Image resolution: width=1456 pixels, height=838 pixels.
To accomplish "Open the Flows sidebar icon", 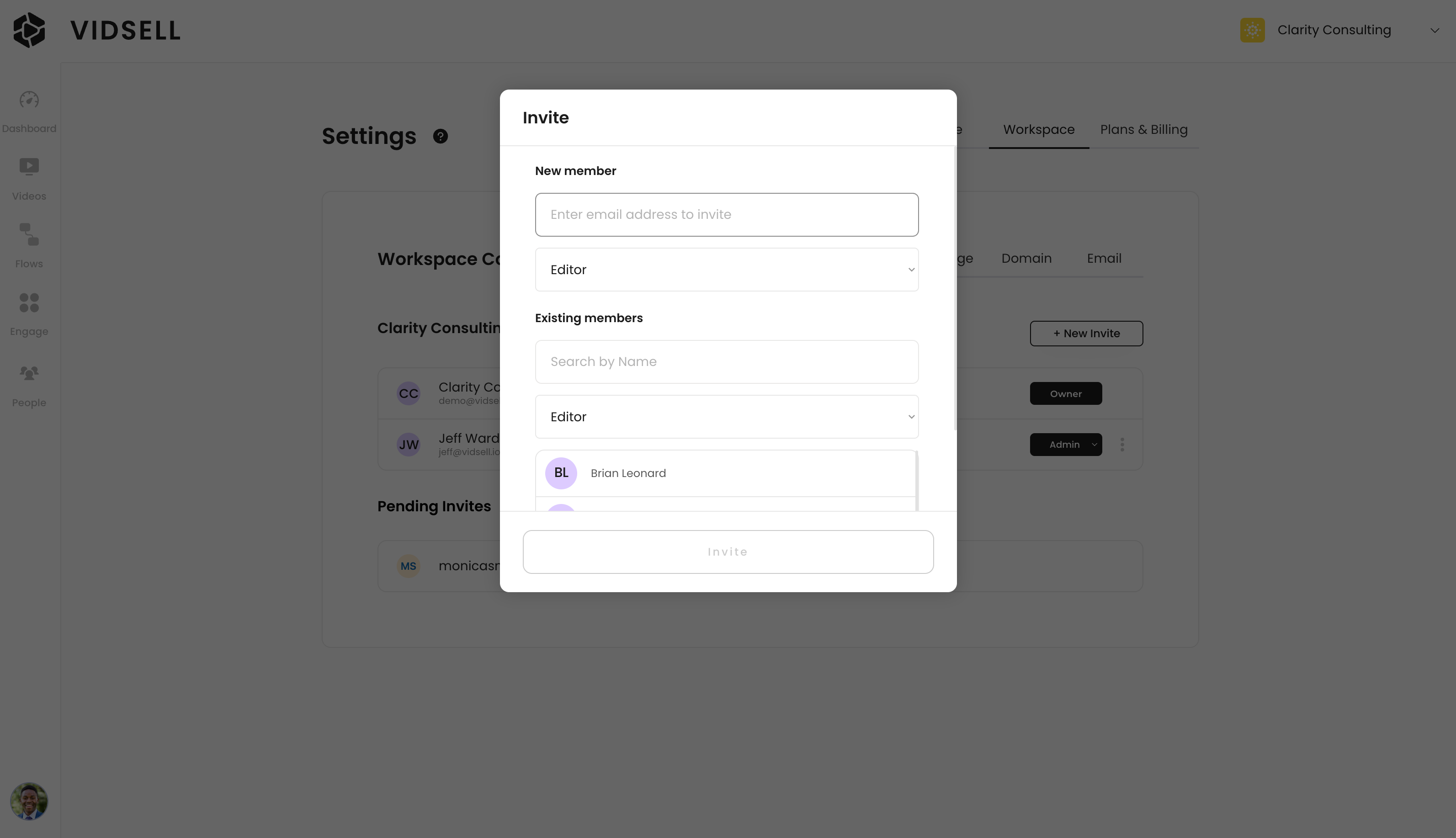I will coord(29,235).
